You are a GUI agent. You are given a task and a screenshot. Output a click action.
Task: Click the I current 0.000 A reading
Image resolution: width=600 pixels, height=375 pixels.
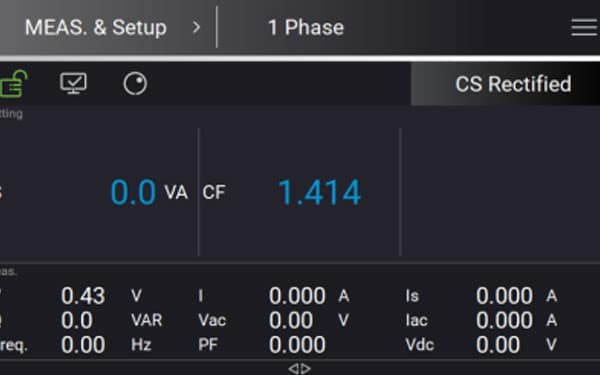274,296
